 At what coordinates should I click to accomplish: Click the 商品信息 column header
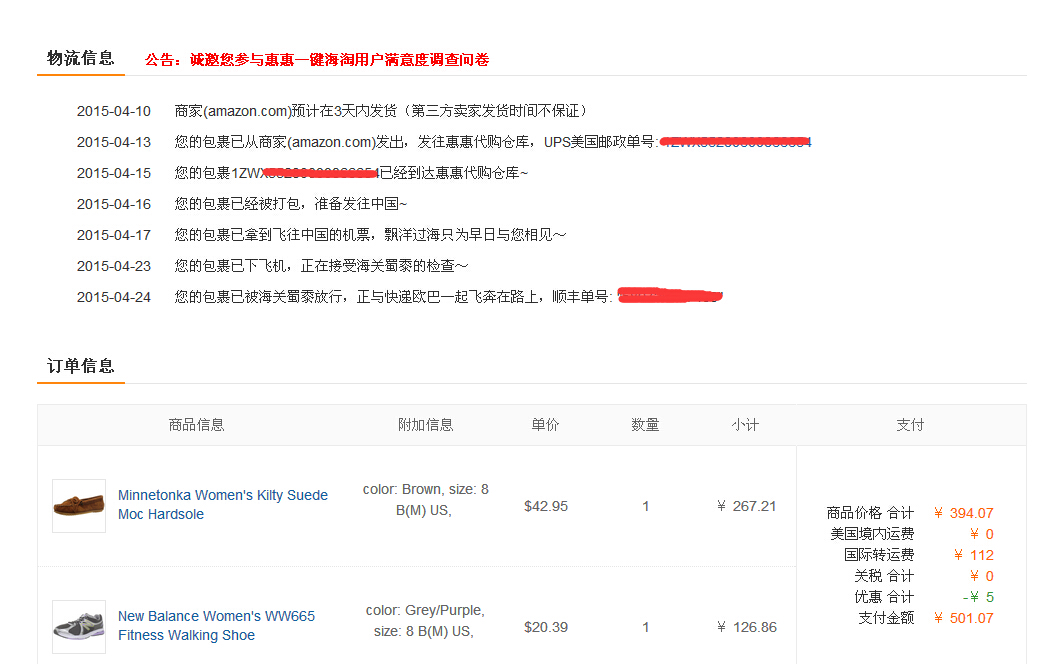pos(197,425)
